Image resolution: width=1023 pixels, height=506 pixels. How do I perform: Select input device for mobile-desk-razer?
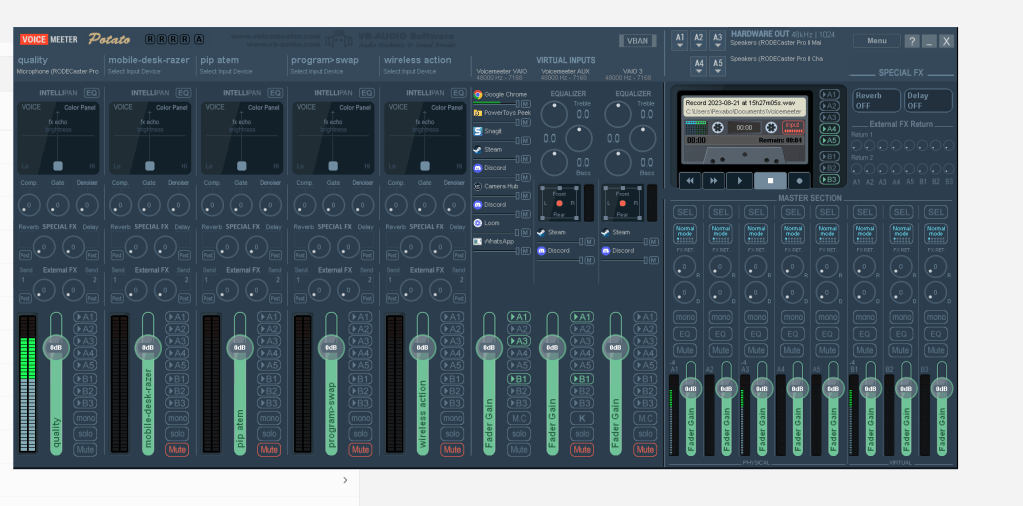tap(134, 72)
